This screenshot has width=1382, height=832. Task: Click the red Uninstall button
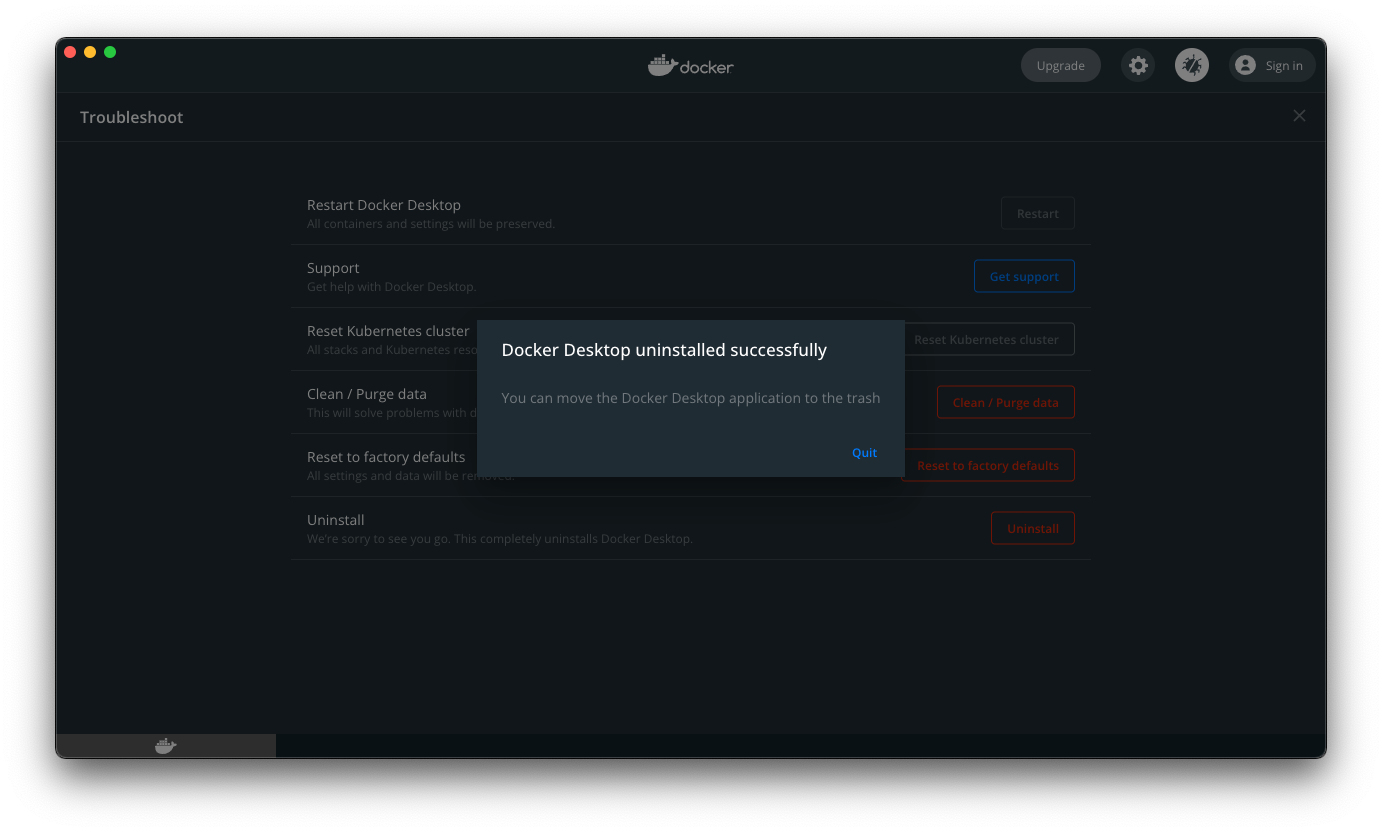tap(1033, 528)
